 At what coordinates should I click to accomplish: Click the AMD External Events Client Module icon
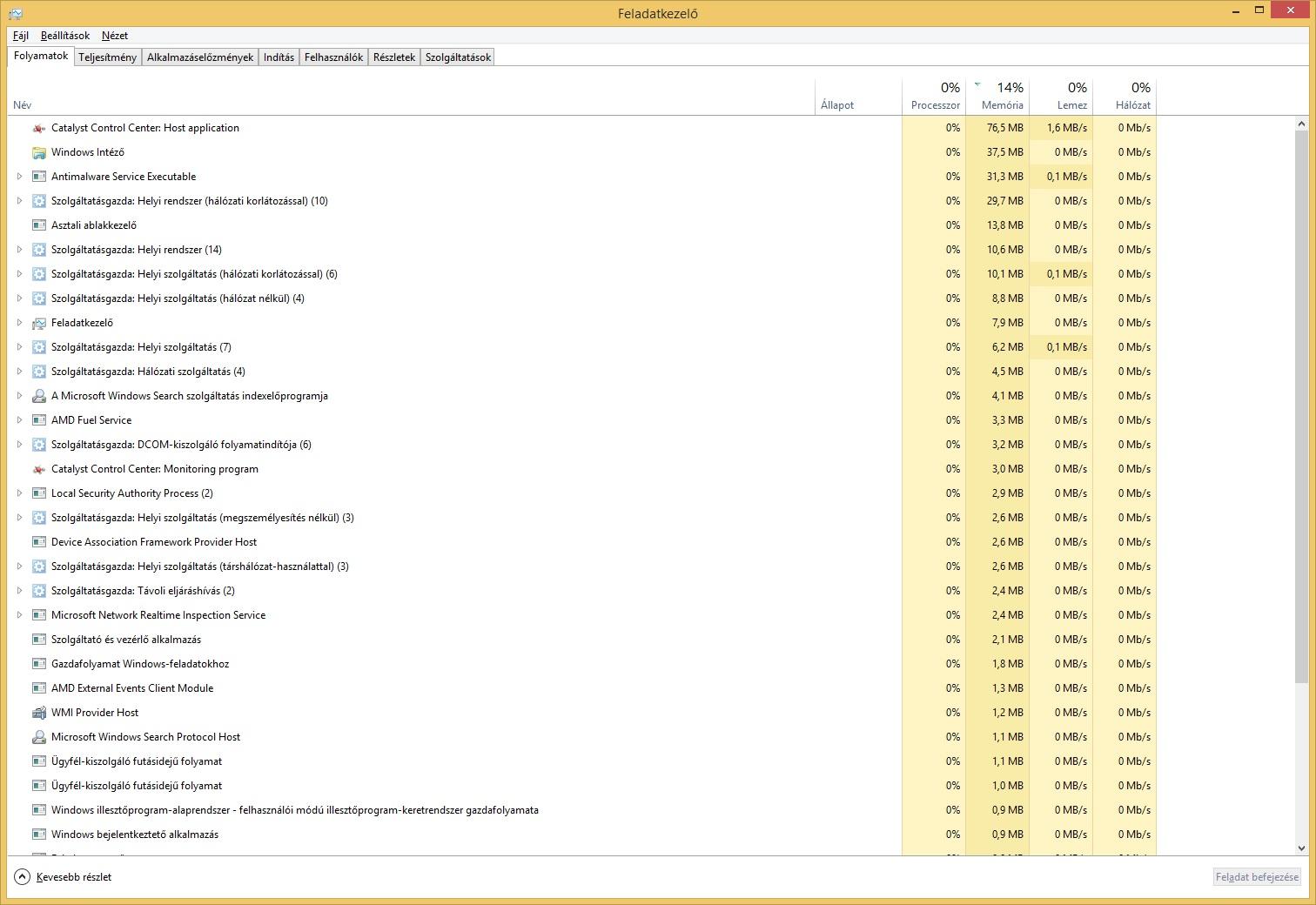click(38, 688)
